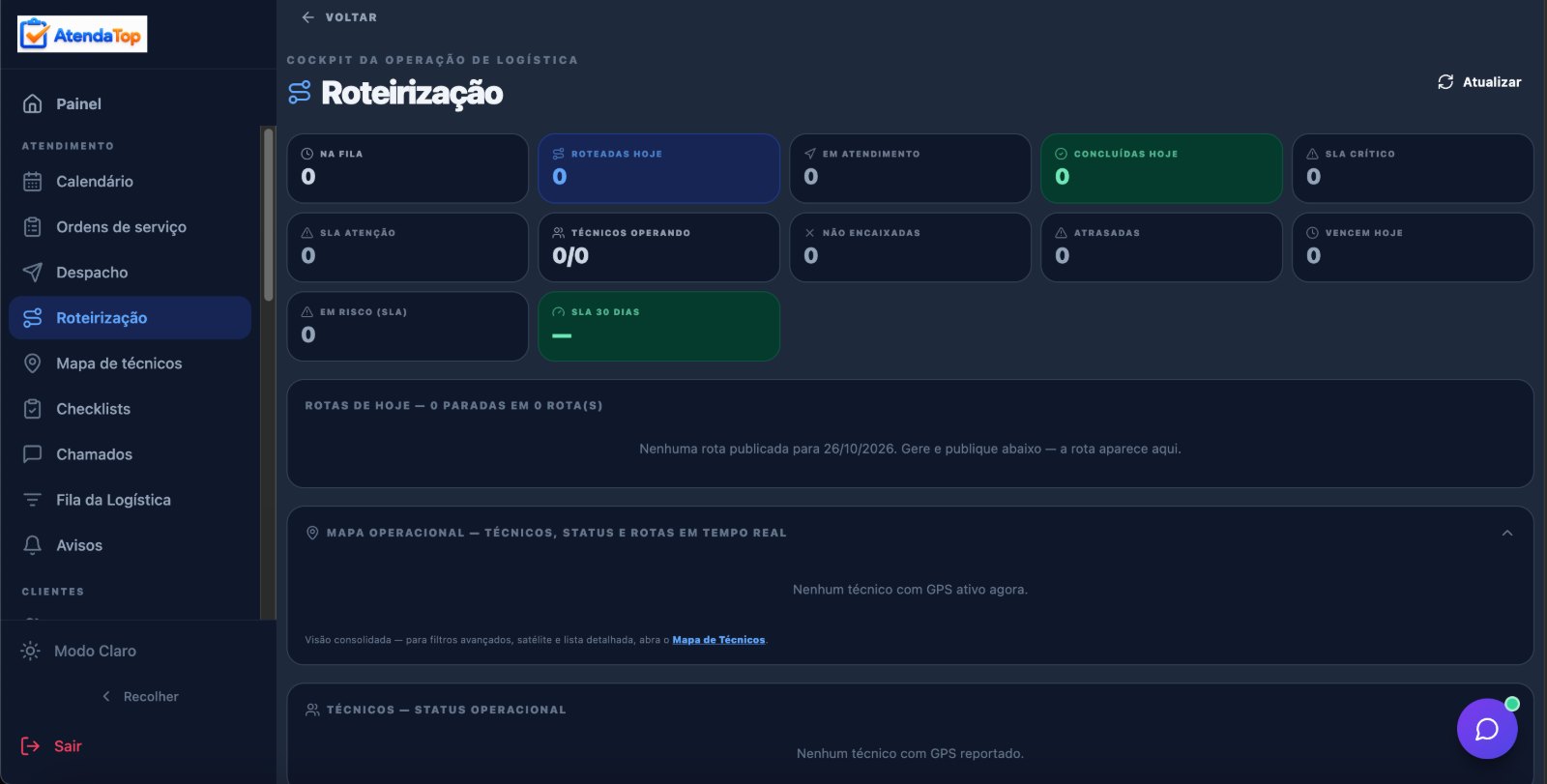Click the ATENDIMENTO section label
The width and height of the screenshot is (1547, 784).
point(68,146)
